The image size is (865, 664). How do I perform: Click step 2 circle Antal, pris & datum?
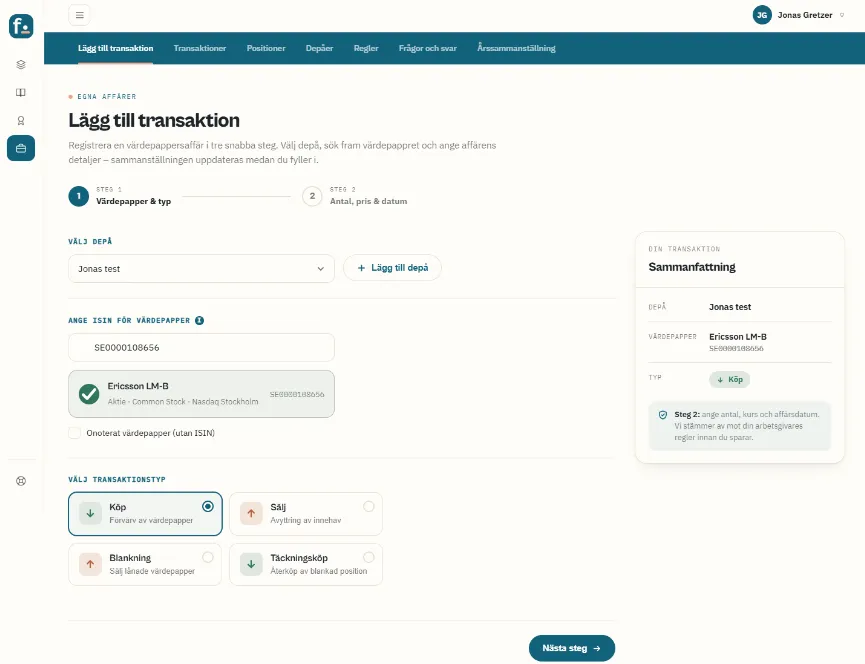312,196
